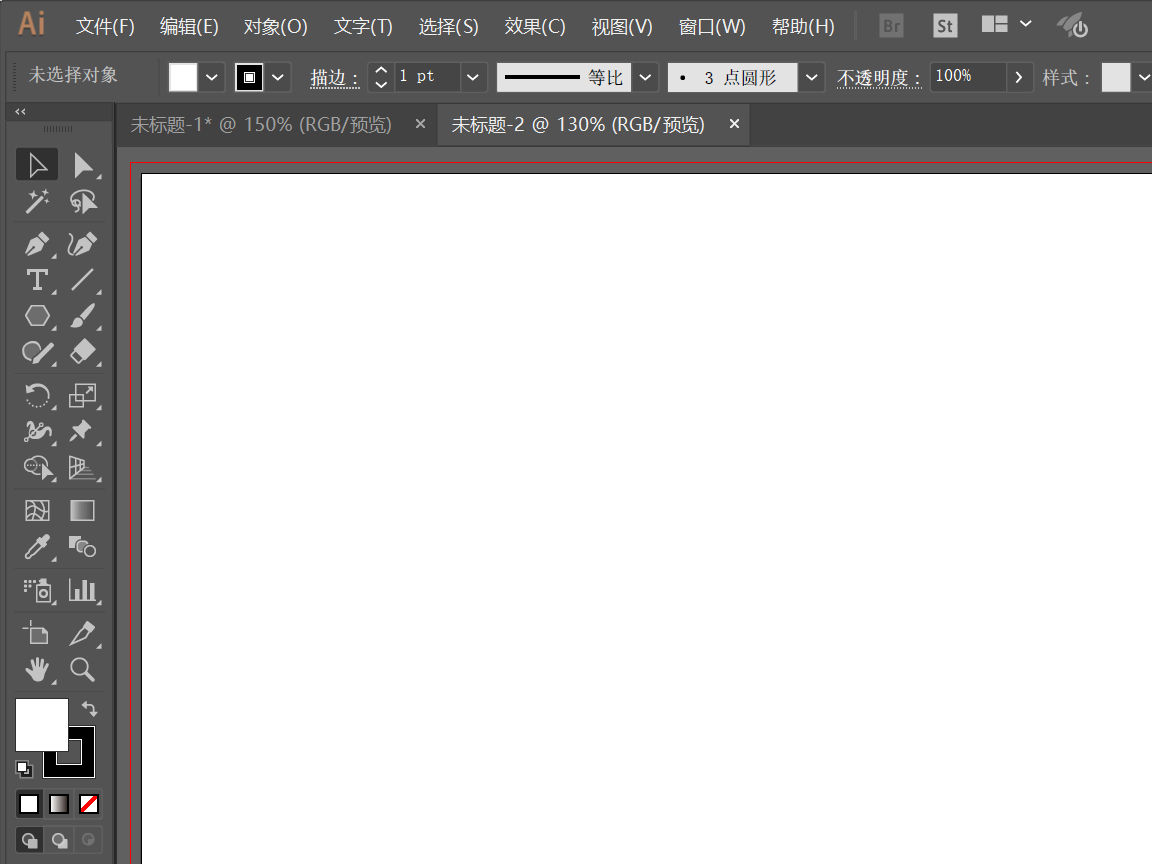Choose the Scale tool

tap(83, 395)
